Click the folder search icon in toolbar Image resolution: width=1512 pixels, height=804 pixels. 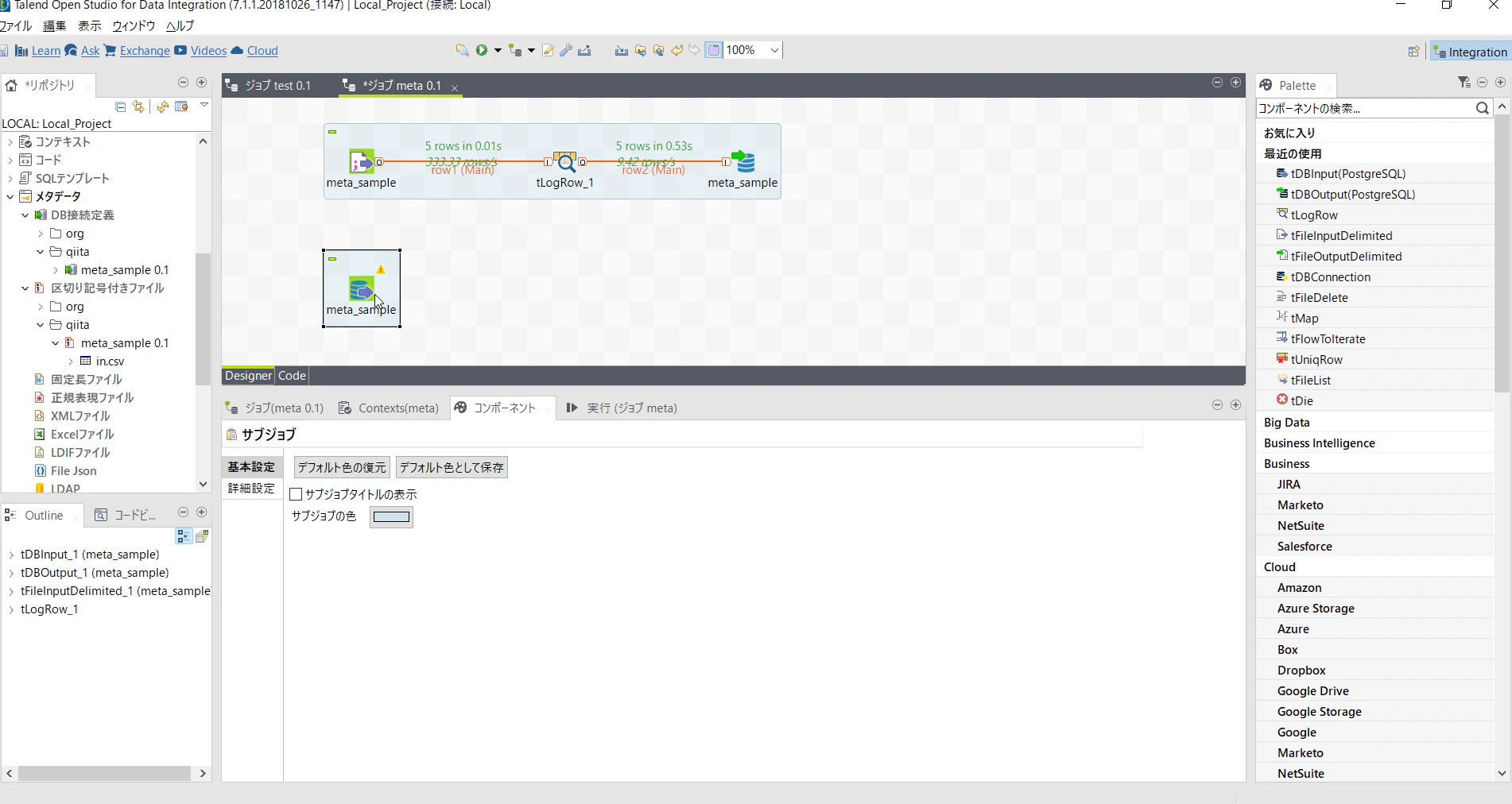tap(462, 50)
